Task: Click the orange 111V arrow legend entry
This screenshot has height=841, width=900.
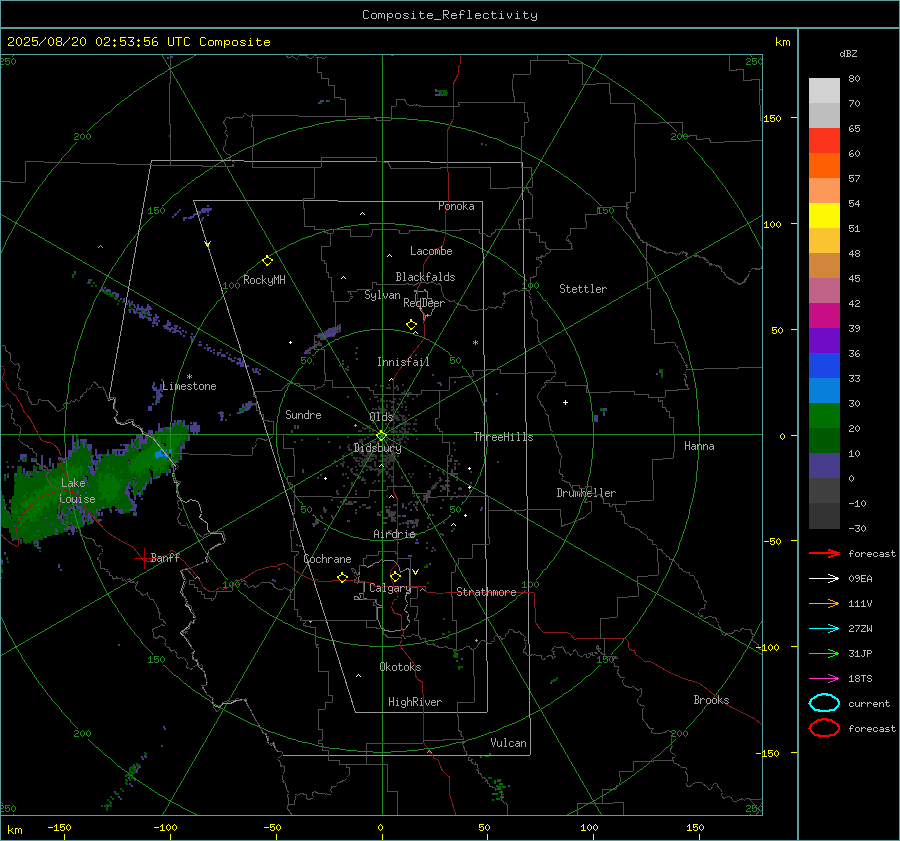Action: 824,603
